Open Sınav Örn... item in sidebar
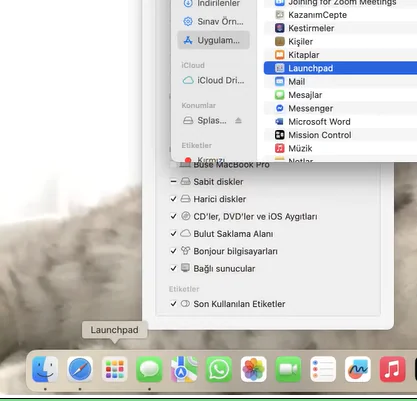417x401 pixels. click(x=213, y=21)
